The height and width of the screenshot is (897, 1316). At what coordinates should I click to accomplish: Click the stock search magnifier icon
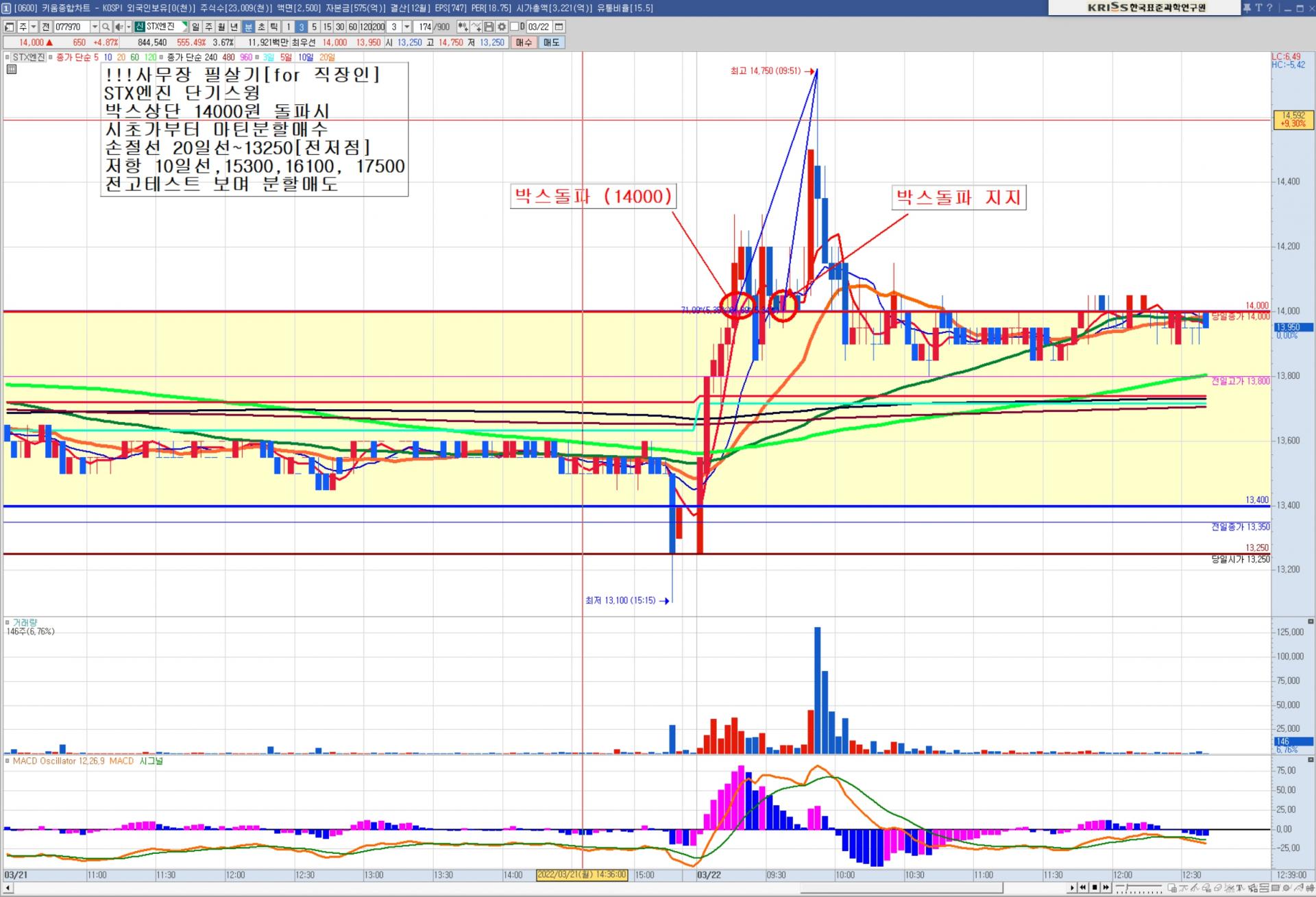point(106,27)
